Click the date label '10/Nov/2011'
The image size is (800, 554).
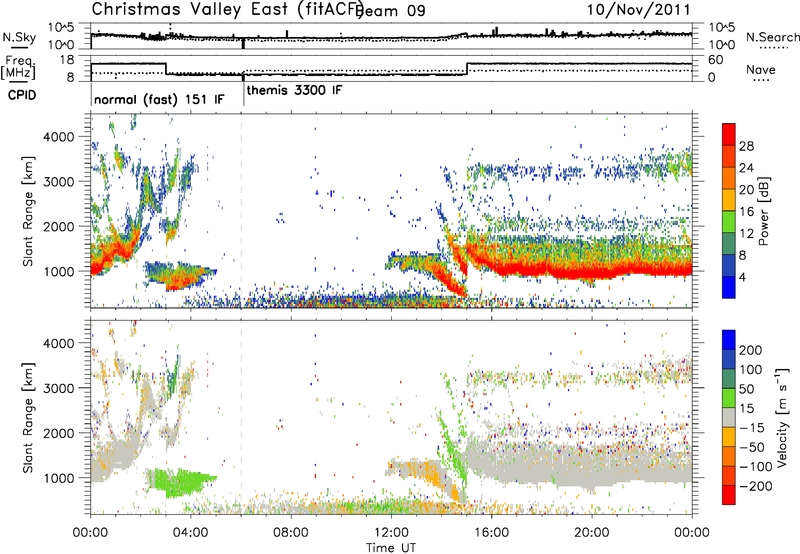[x=638, y=10]
